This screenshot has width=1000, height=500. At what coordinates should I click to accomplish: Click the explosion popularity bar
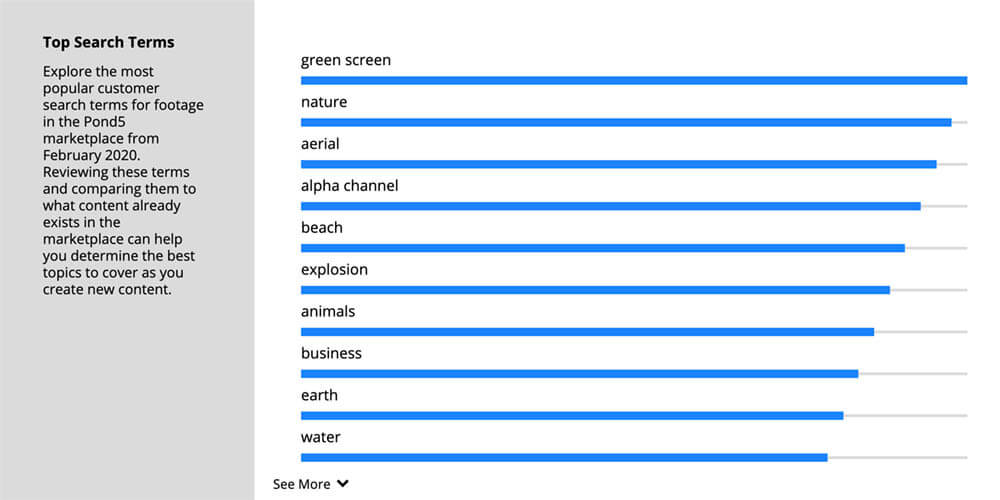point(595,290)
